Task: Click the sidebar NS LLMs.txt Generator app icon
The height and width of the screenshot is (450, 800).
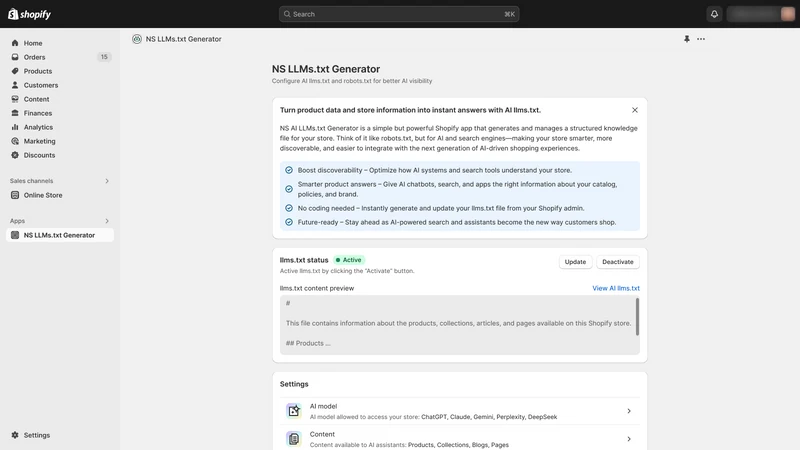Action: pyautogui.click(x=15, y=235)
